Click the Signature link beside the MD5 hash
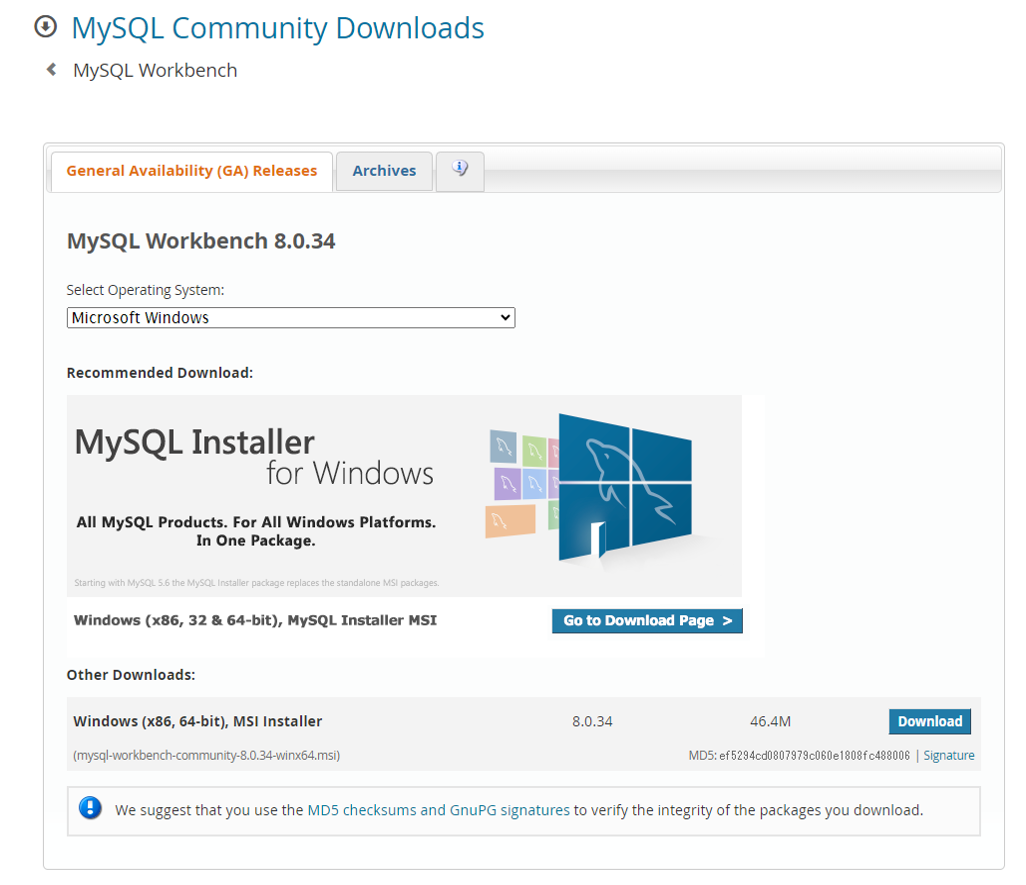1026x885 pixels. (x=948, y=755)
